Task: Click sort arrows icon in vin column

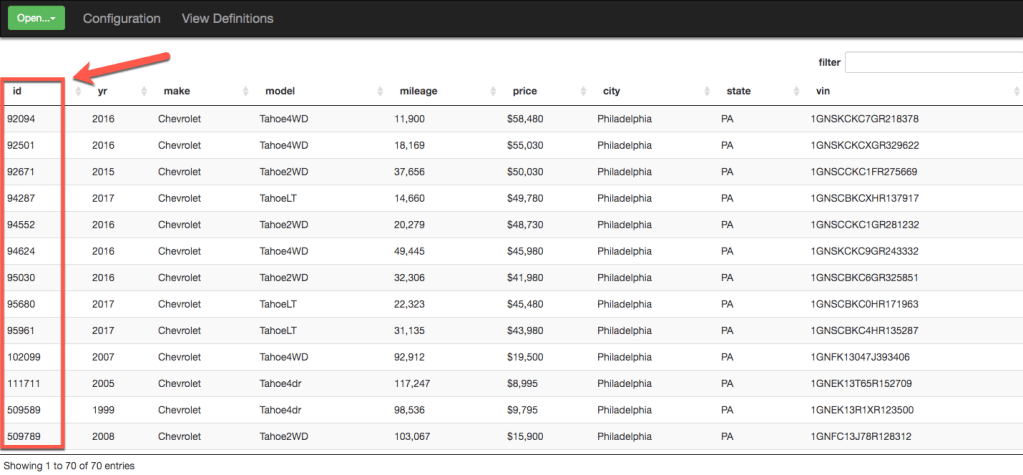Action: tap(1016, 92)
